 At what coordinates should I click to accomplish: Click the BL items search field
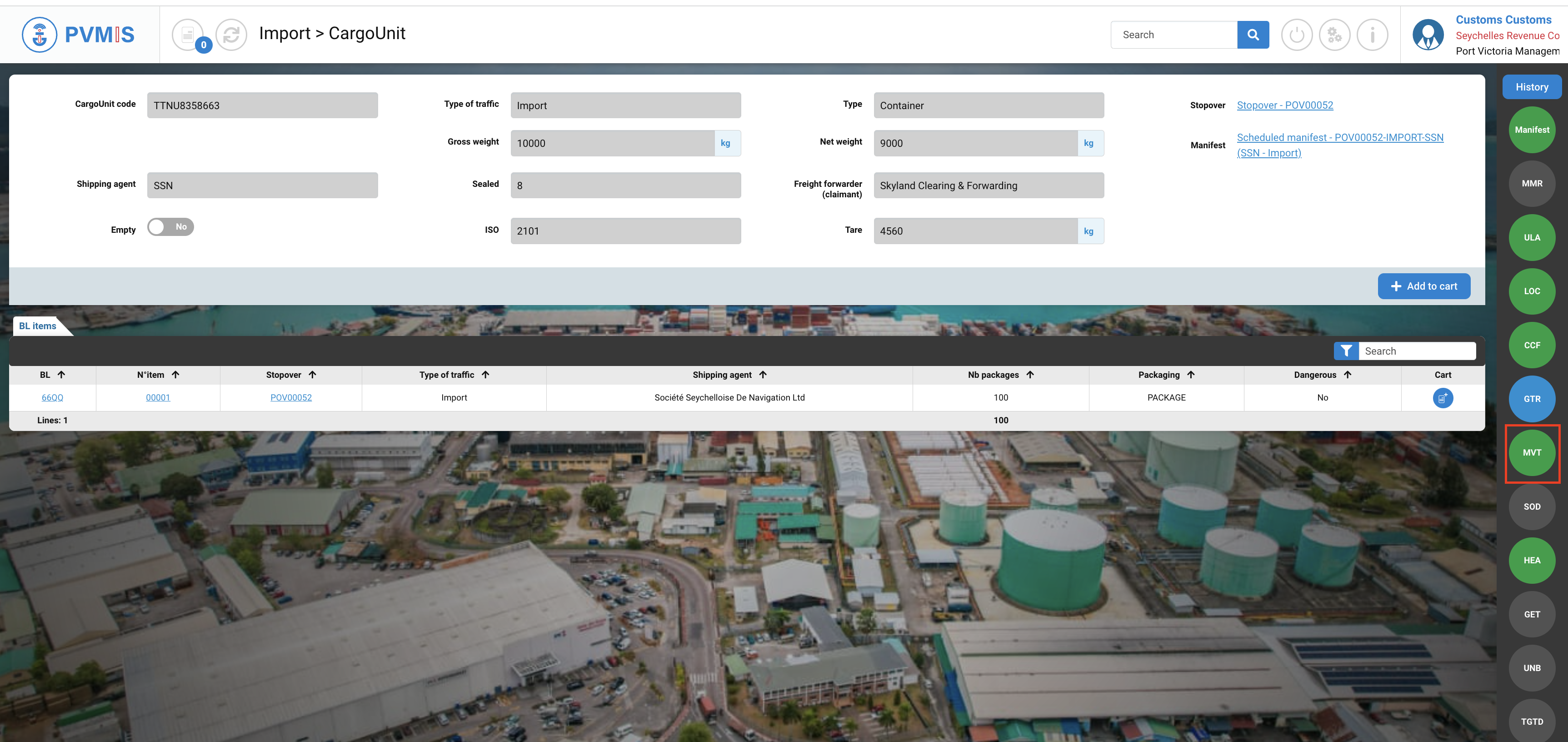pyautogui.click(x=1416, y=351)
